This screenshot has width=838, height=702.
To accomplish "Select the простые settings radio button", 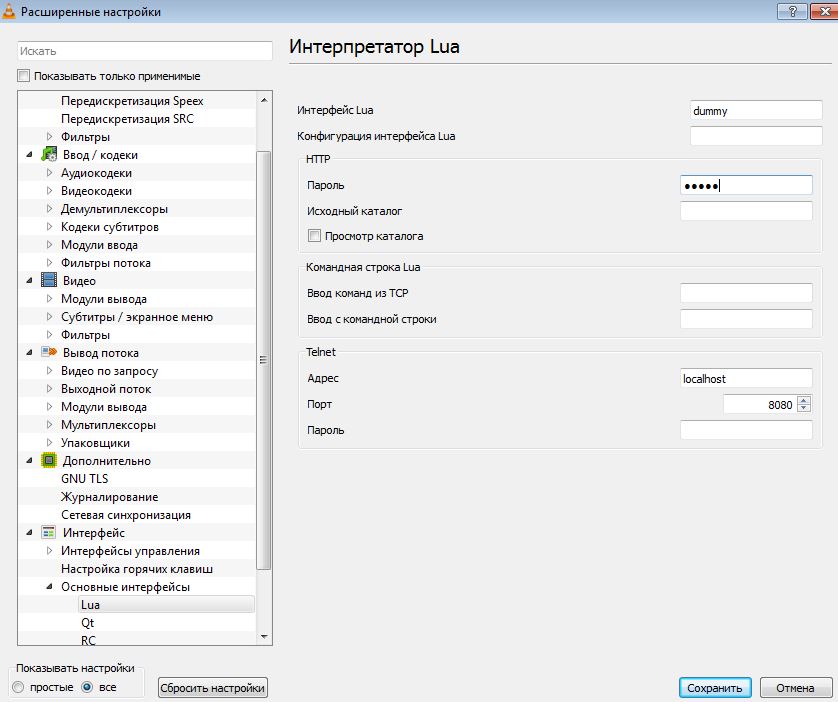I will [x=19, y=687].
